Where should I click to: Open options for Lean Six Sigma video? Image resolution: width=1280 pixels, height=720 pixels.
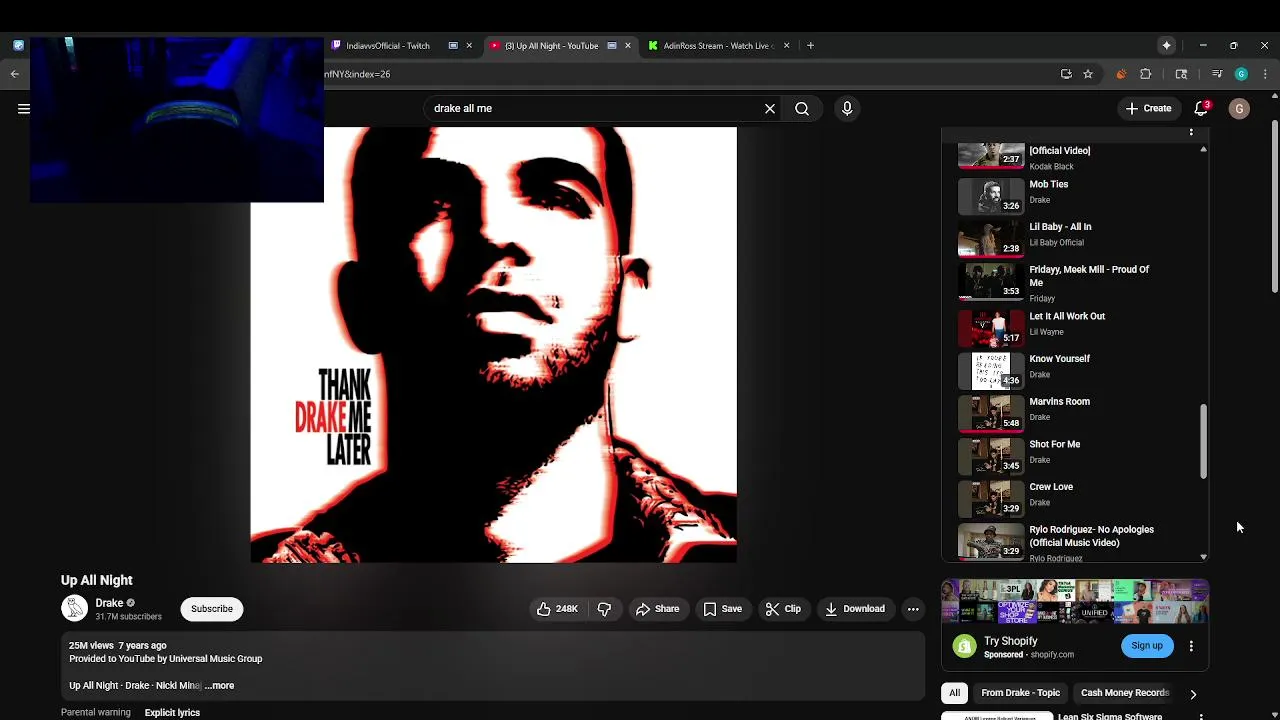[x=1201, y=716]
